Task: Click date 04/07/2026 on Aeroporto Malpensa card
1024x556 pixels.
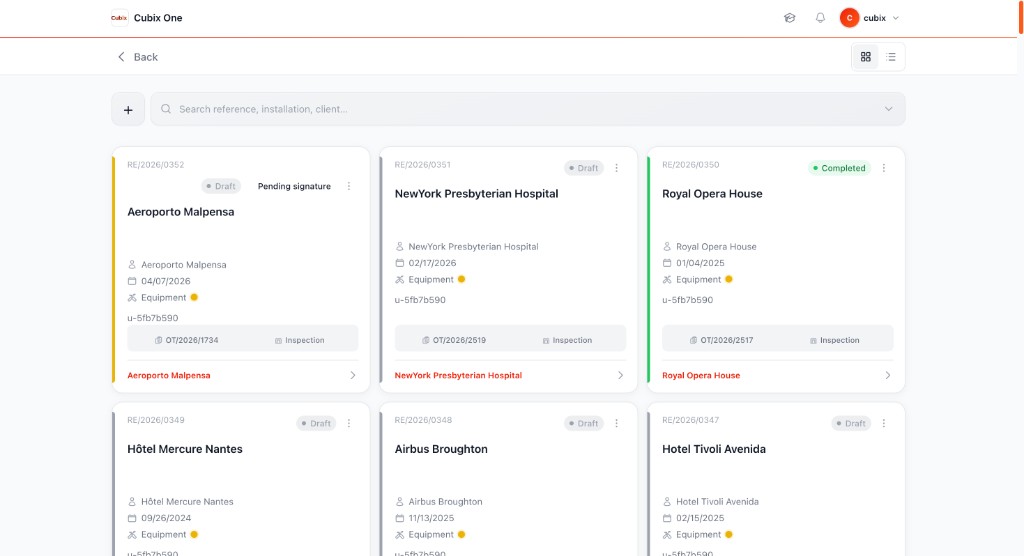Action: point(166,281)
